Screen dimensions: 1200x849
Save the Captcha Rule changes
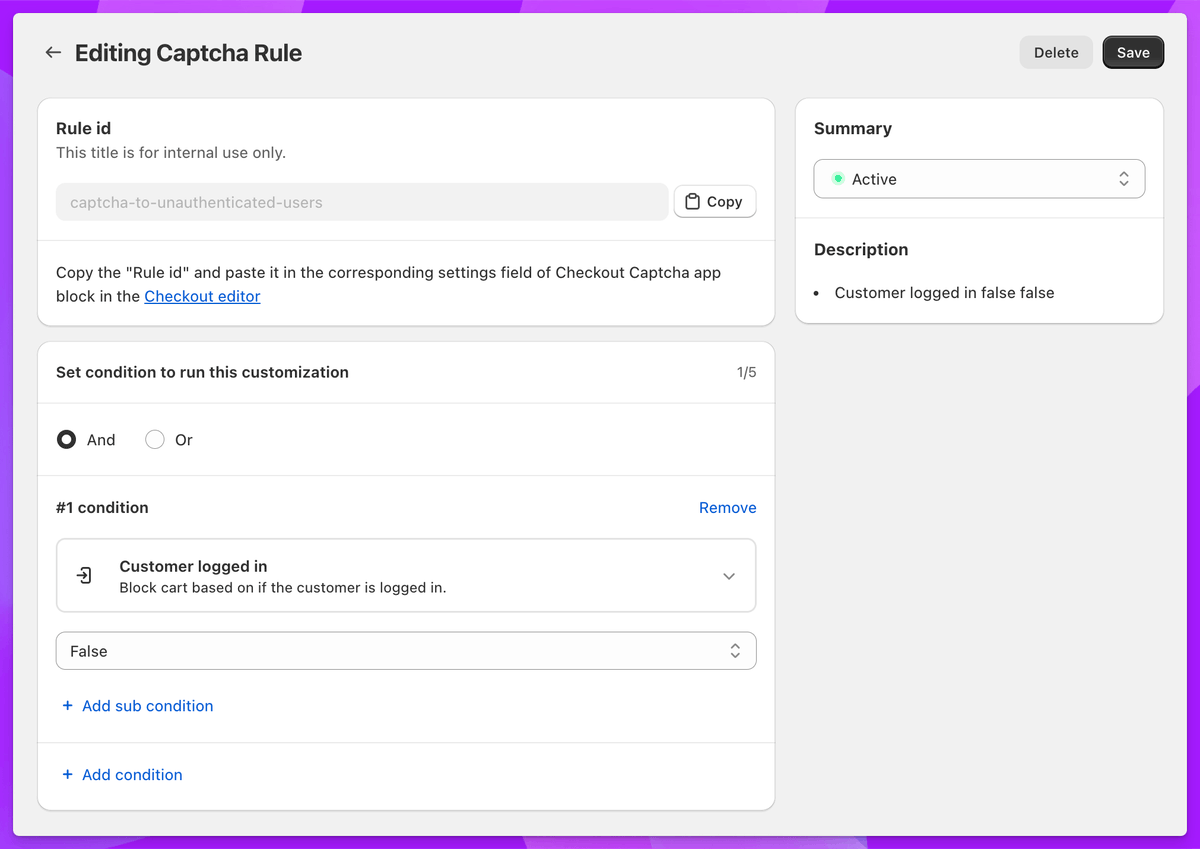pyautogui.click(x=1133, y=52)
